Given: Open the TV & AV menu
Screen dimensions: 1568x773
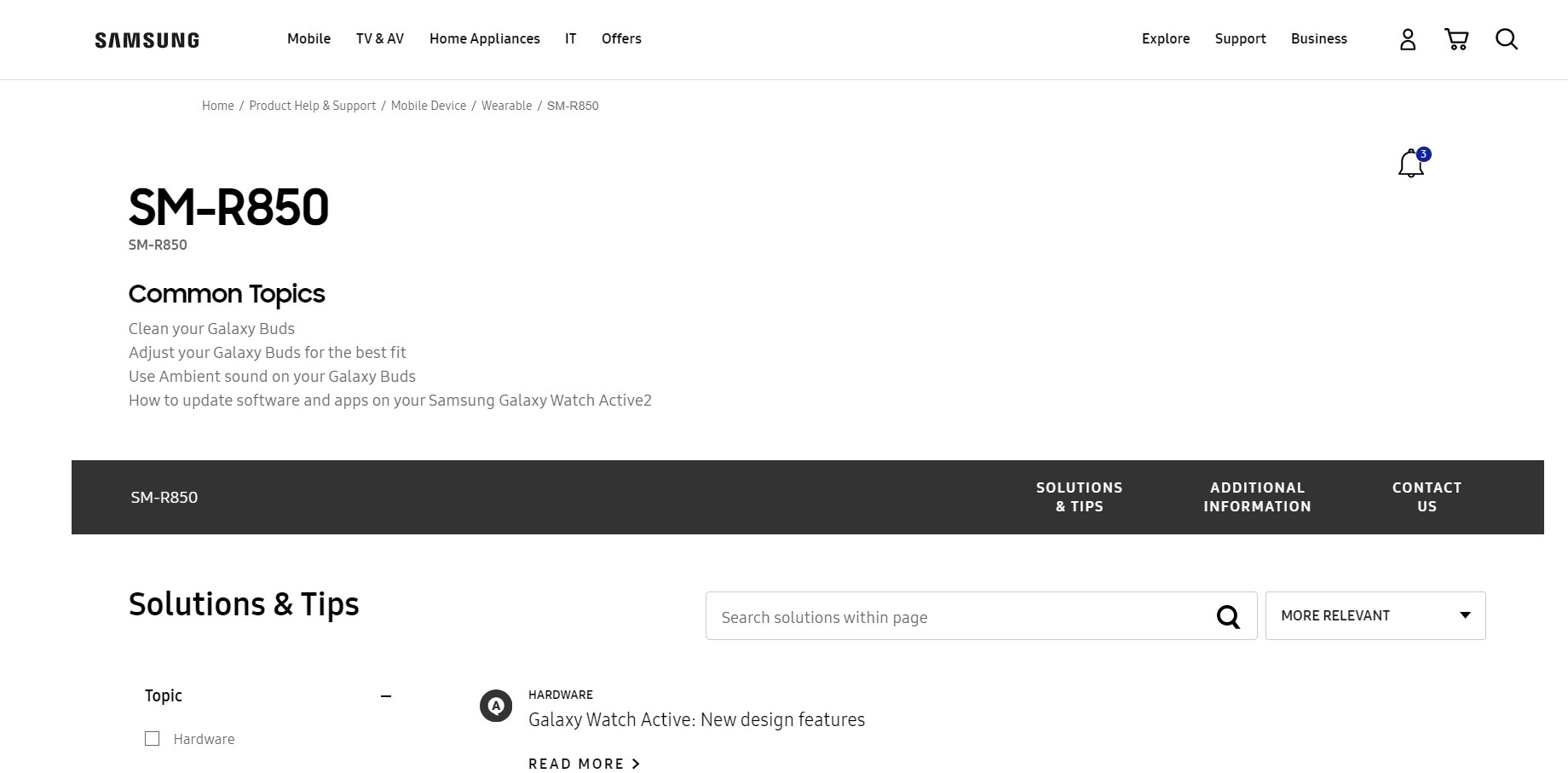Looking at the screenshot, I should point(380,39).
